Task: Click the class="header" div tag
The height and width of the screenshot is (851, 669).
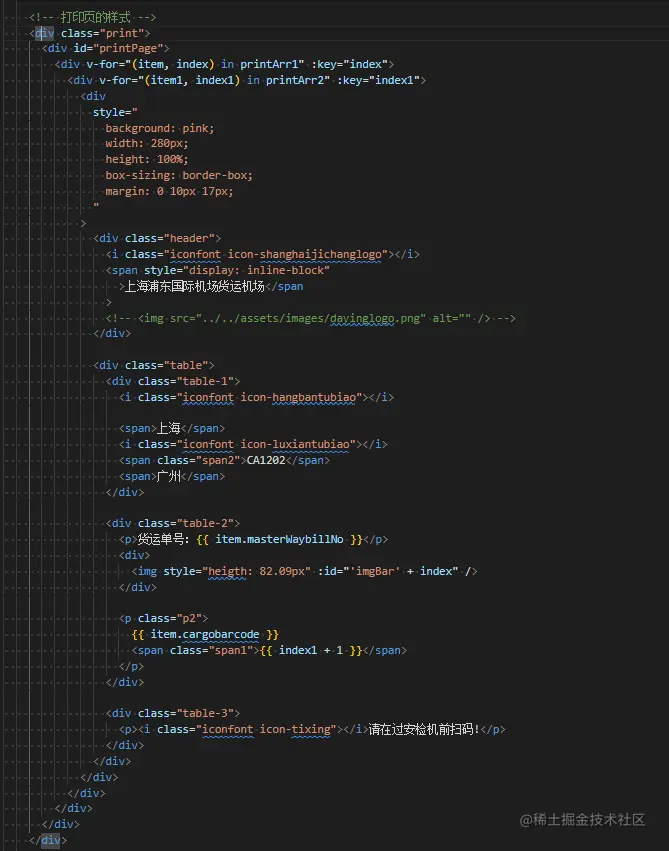Action: (x=157, y=238)
